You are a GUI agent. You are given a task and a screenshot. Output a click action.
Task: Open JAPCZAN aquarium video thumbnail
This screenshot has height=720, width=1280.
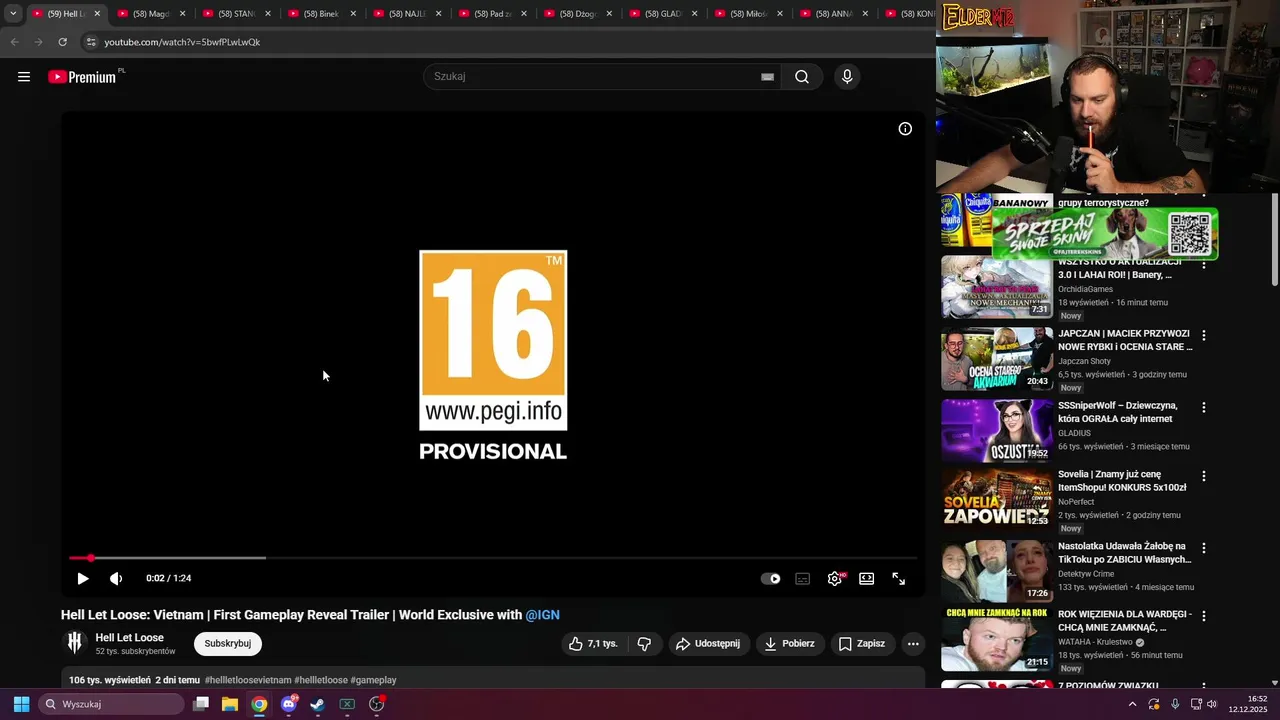(997, 359)
